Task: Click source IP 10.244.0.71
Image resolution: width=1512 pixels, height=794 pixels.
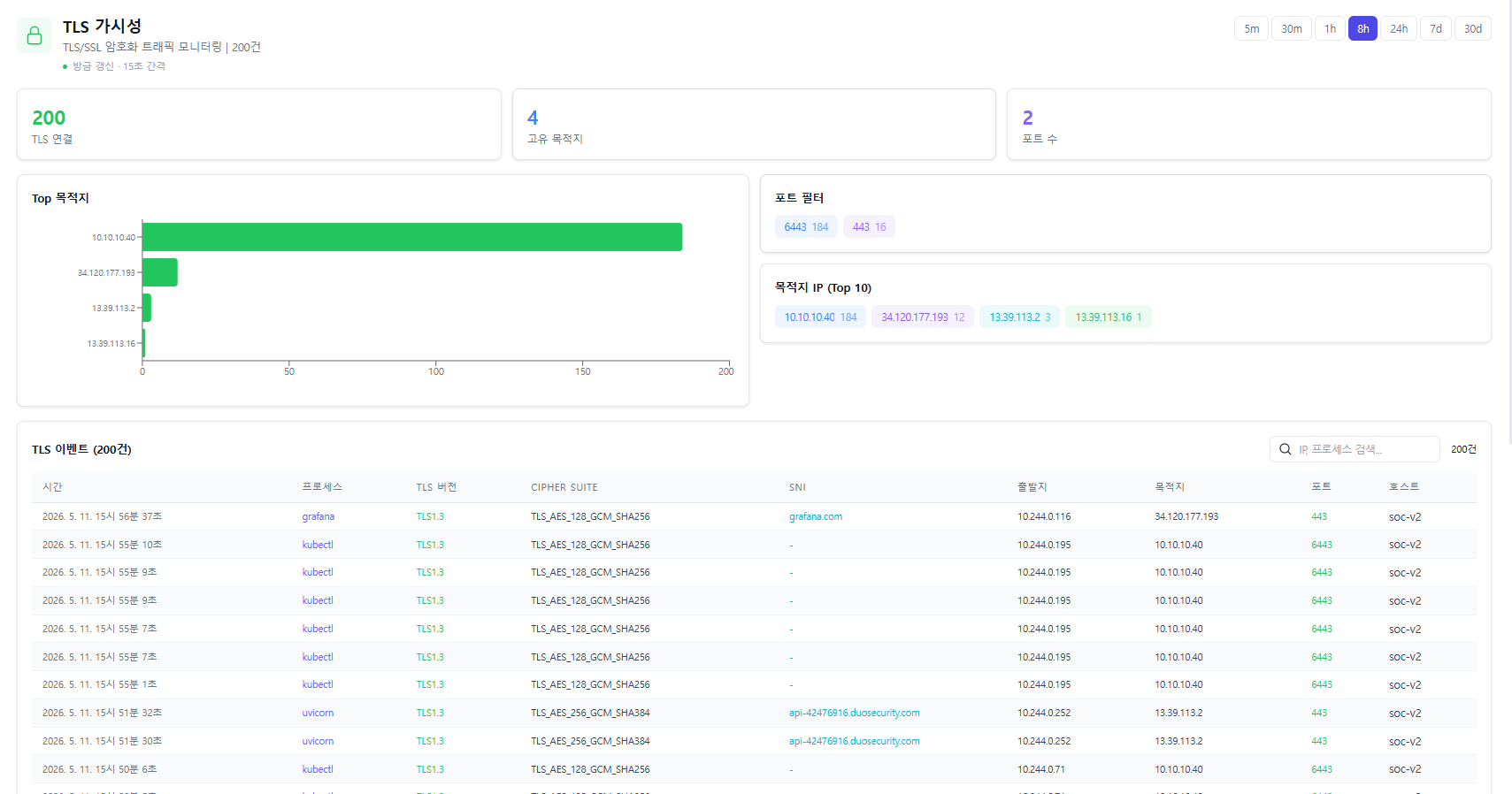Action: (x=1041, y=769)
